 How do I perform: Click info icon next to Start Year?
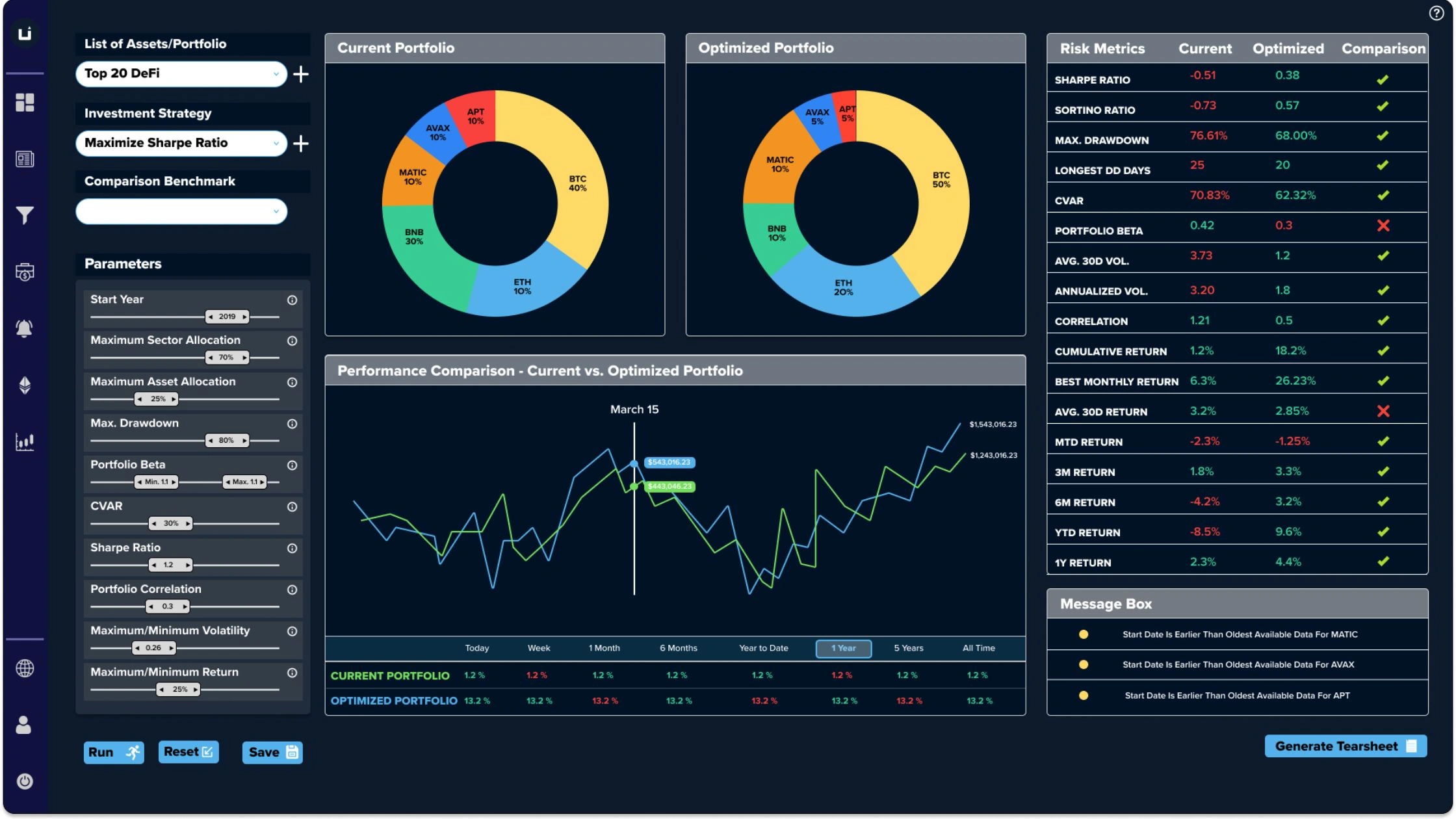coord(292,300)
